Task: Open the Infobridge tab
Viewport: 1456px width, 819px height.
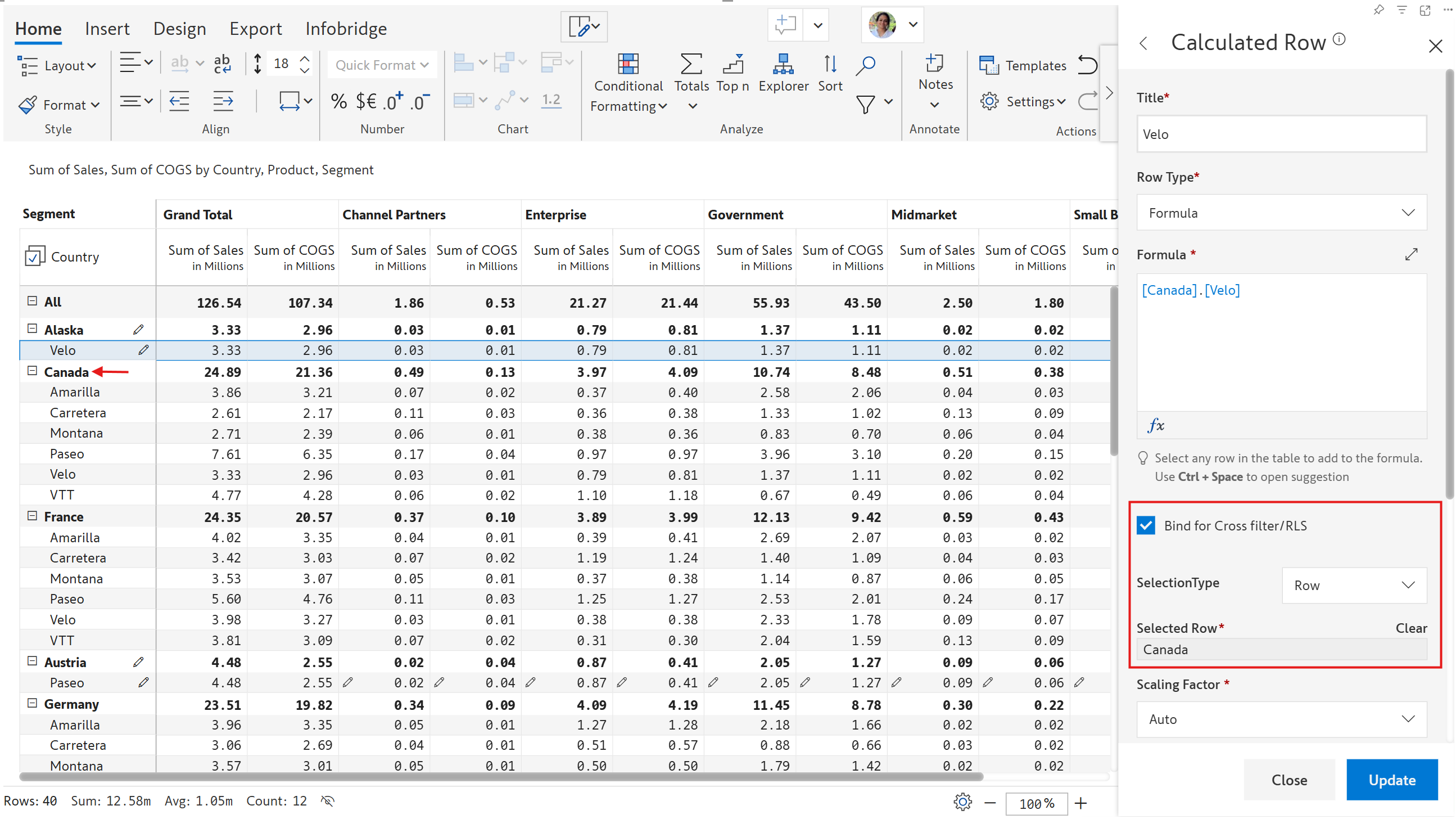Action: pos(346,28)
